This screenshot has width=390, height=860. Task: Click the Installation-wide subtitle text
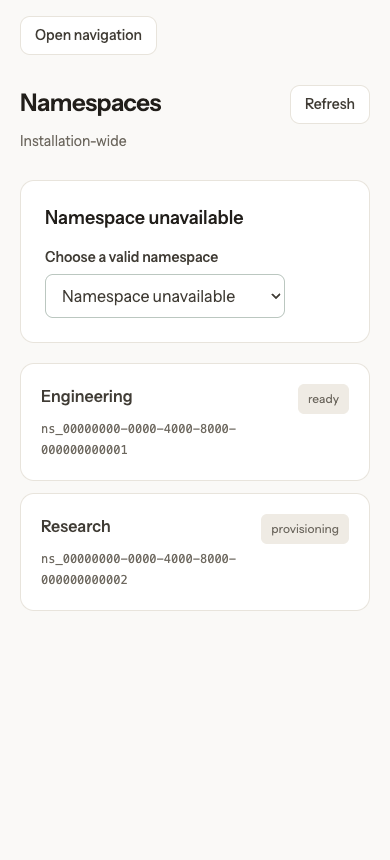click(x=73, y=141)
